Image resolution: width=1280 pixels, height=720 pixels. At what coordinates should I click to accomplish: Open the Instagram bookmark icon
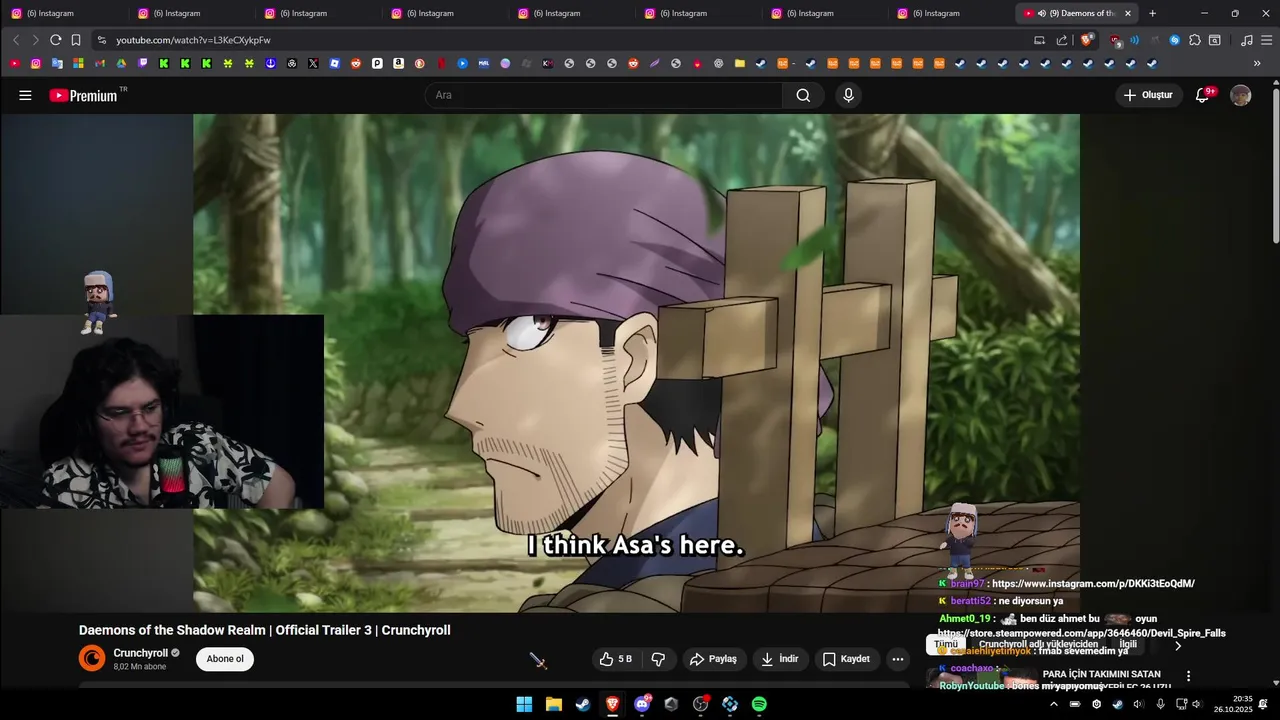(x=36, y=63)
